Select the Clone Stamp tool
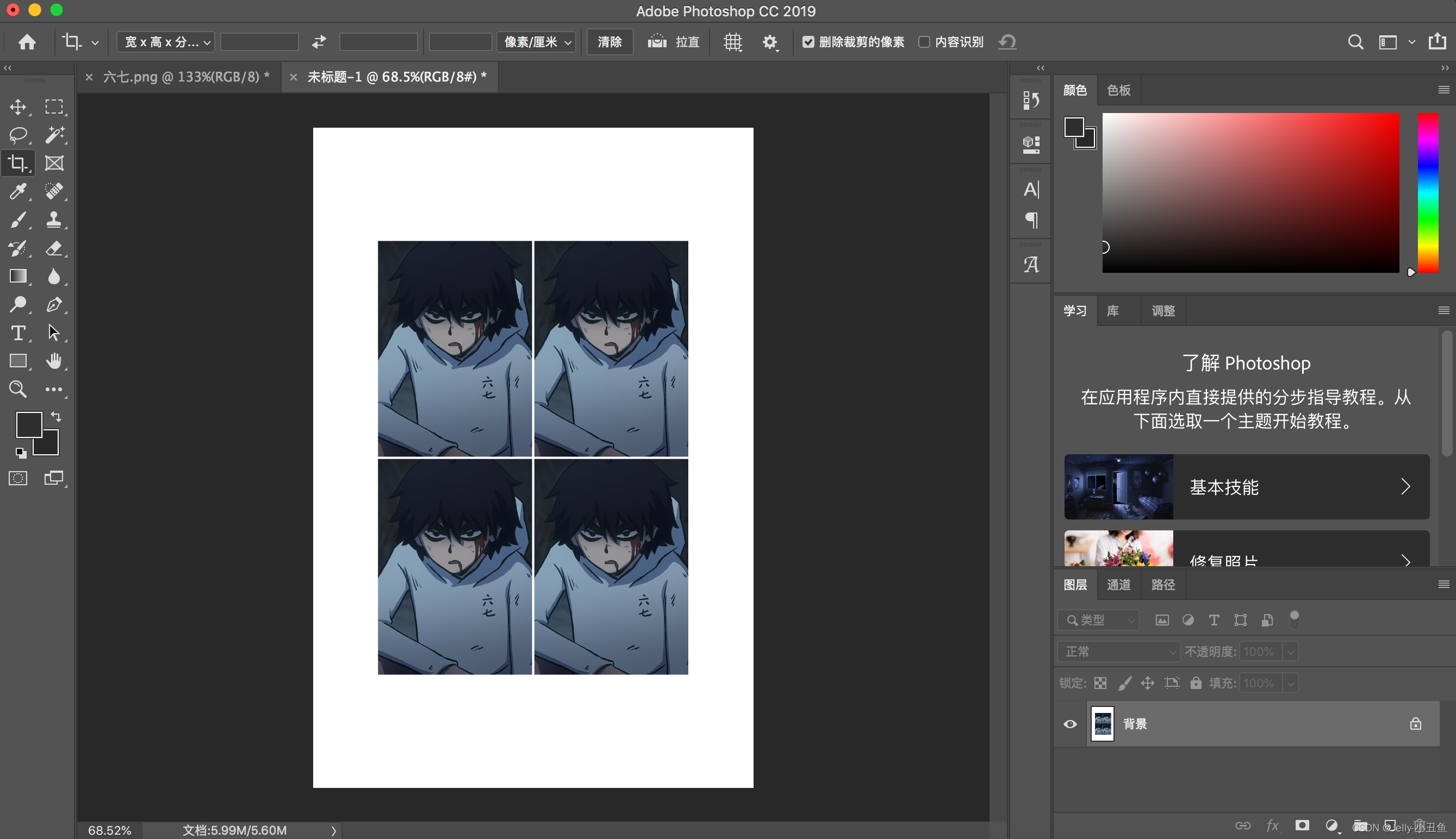 tap(54, 220)
